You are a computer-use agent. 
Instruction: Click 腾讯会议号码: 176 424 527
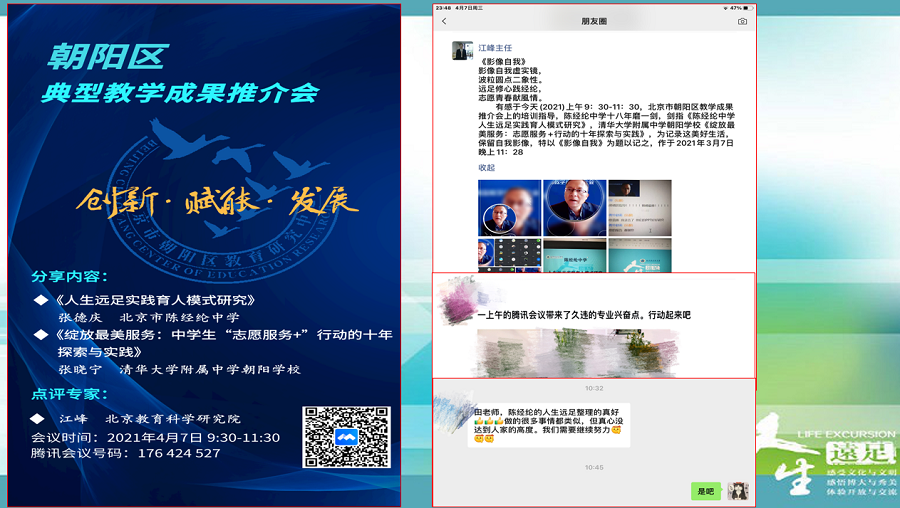126,453
